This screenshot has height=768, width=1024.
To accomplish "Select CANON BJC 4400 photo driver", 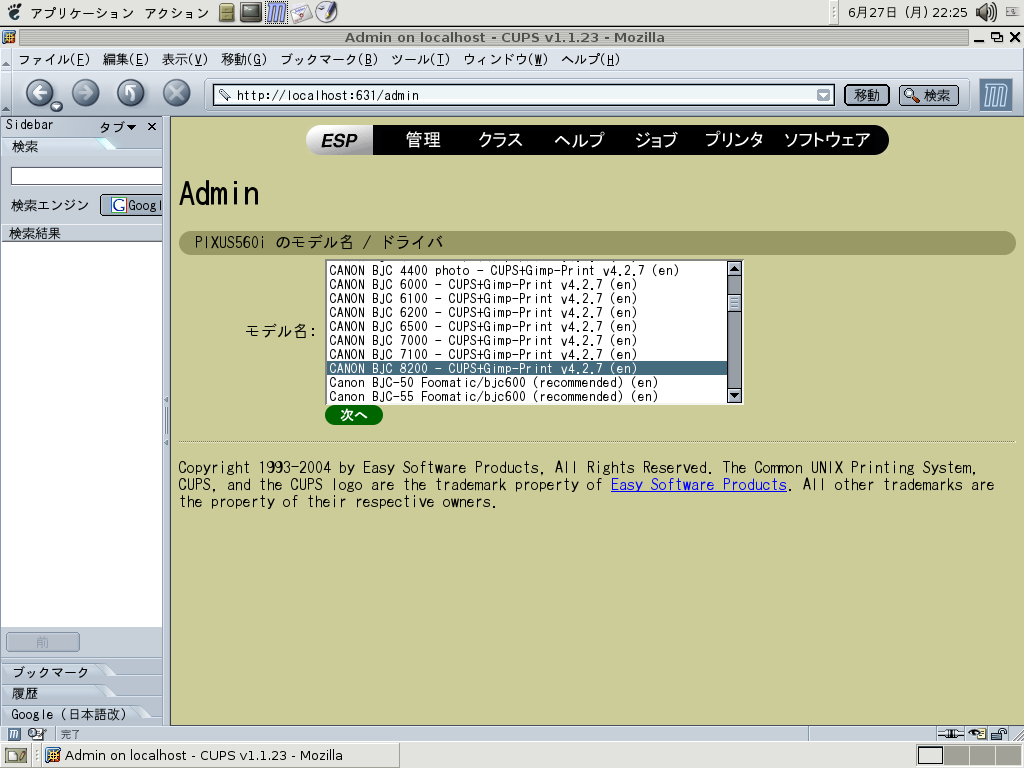I will [526, 270].
